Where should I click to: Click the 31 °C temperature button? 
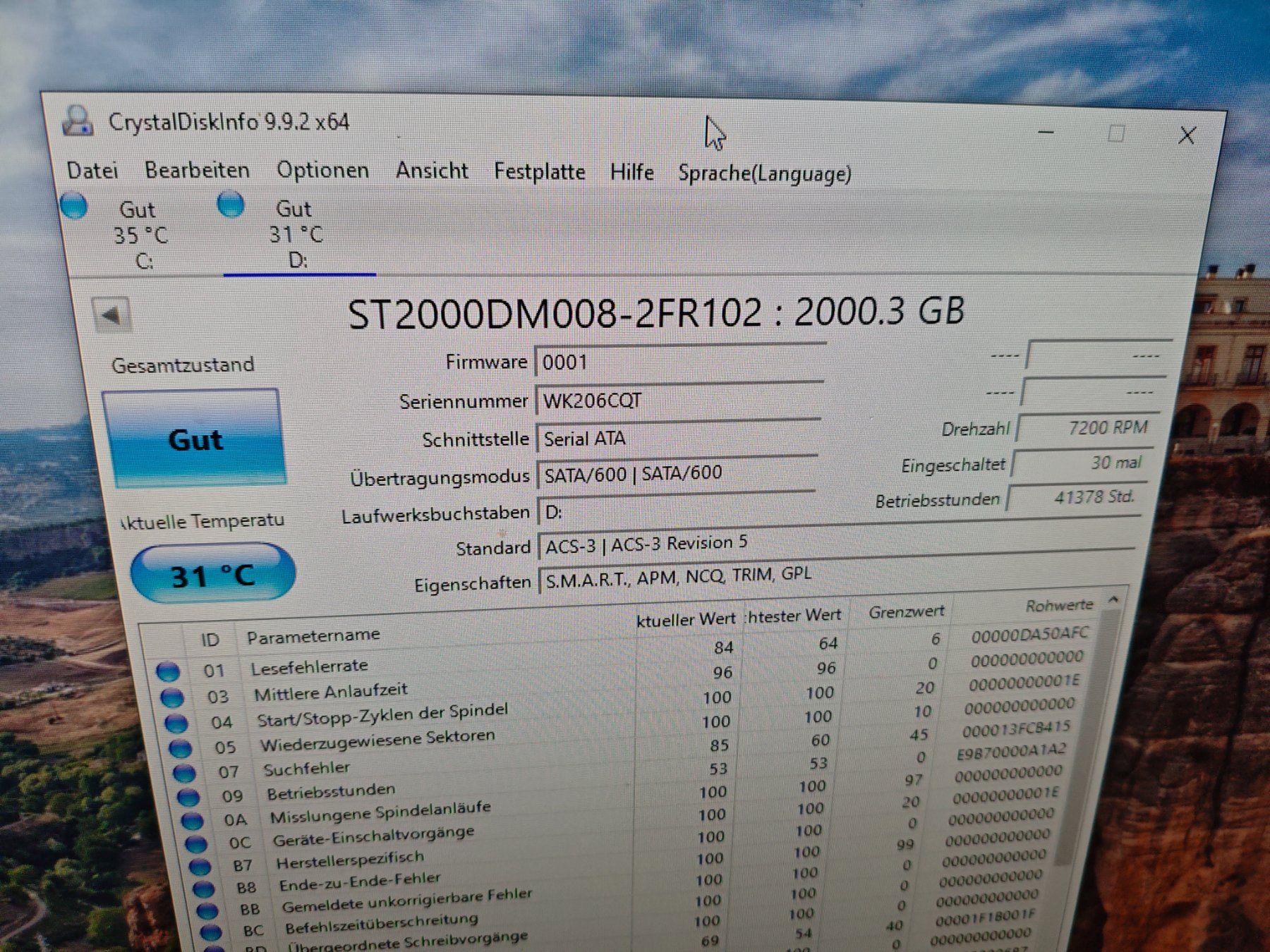[x=213, y=575]
